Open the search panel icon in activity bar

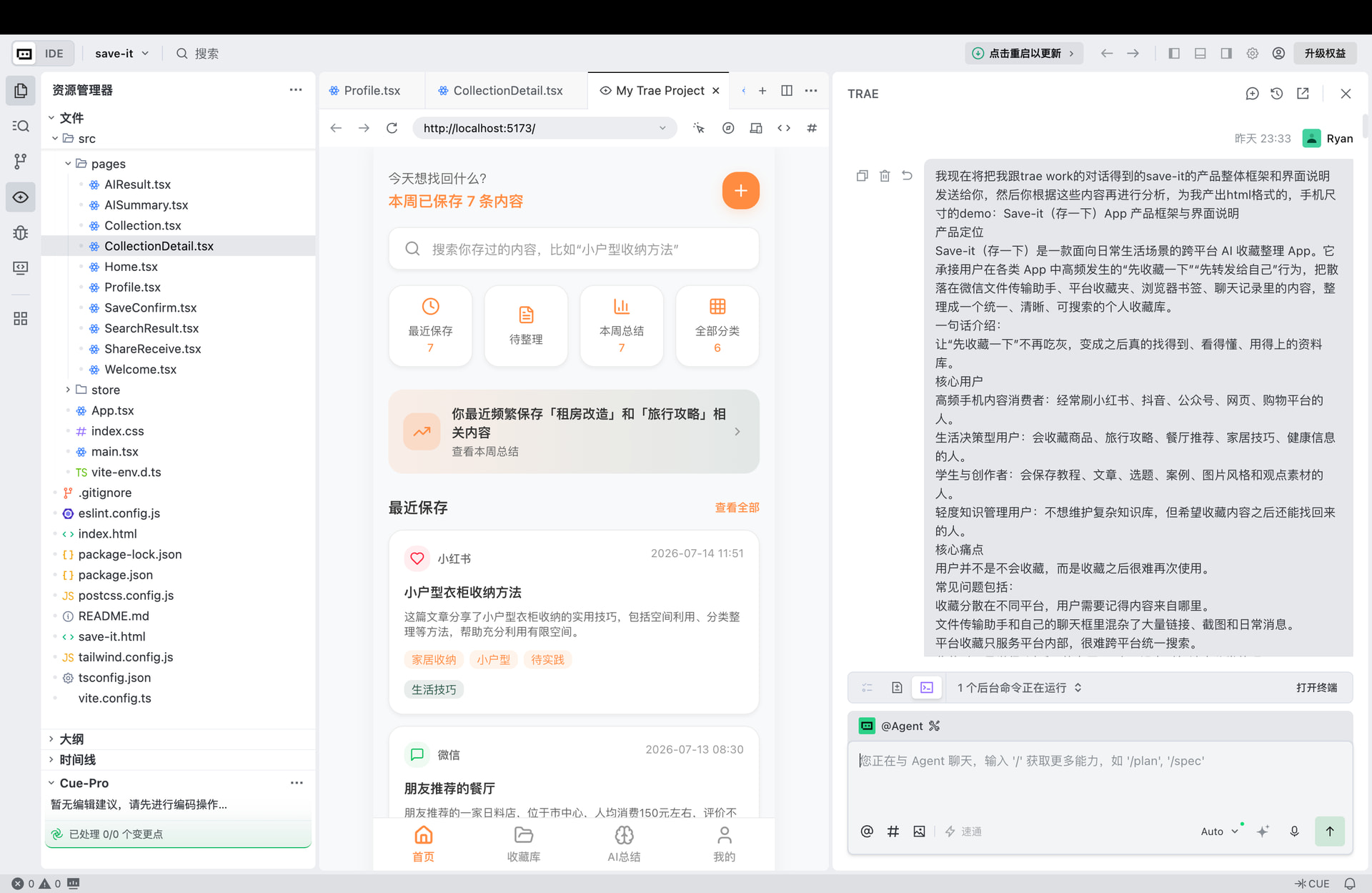[x=21, y=127]
